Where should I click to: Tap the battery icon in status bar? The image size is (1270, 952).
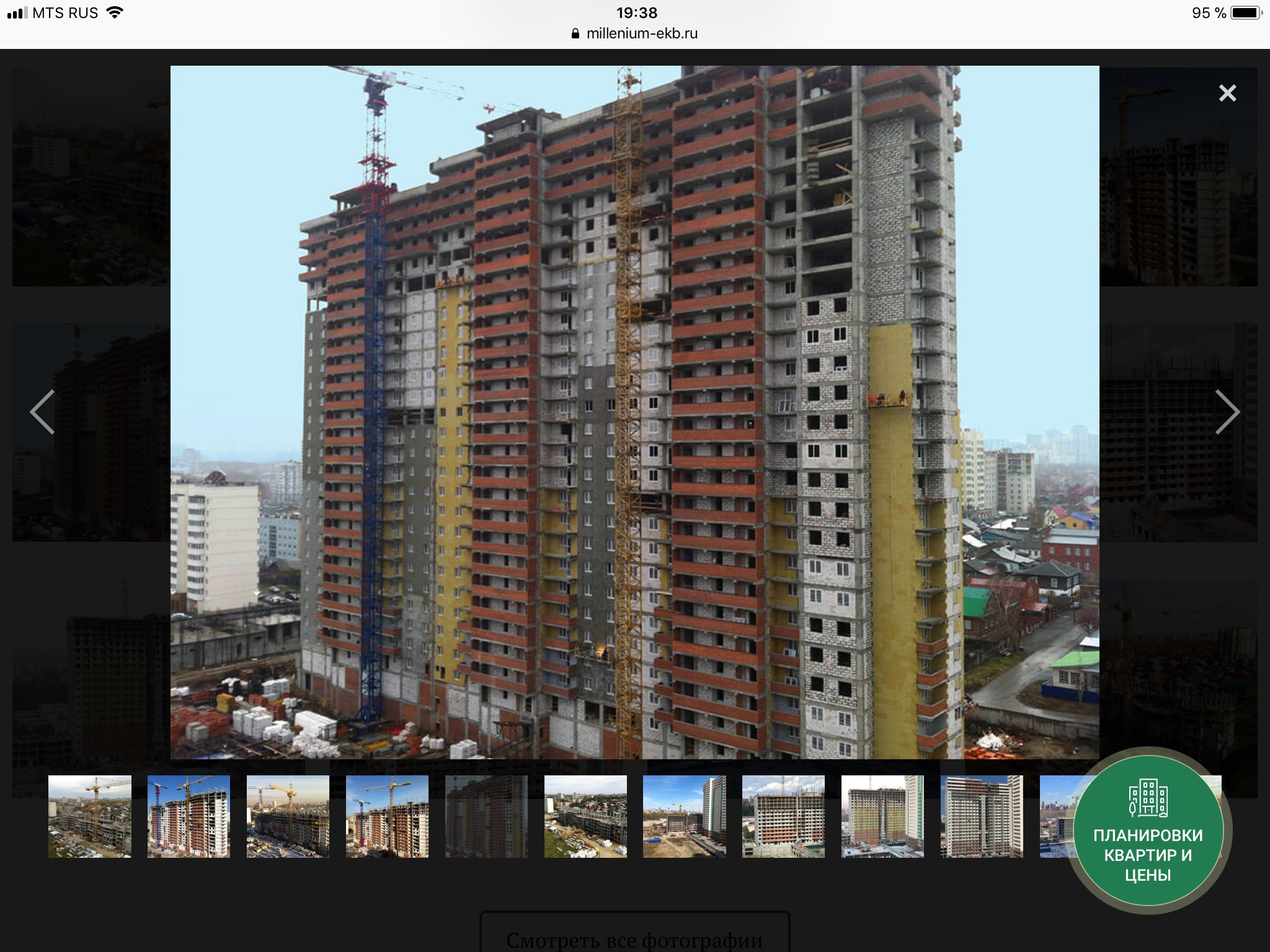[1246, 13]
